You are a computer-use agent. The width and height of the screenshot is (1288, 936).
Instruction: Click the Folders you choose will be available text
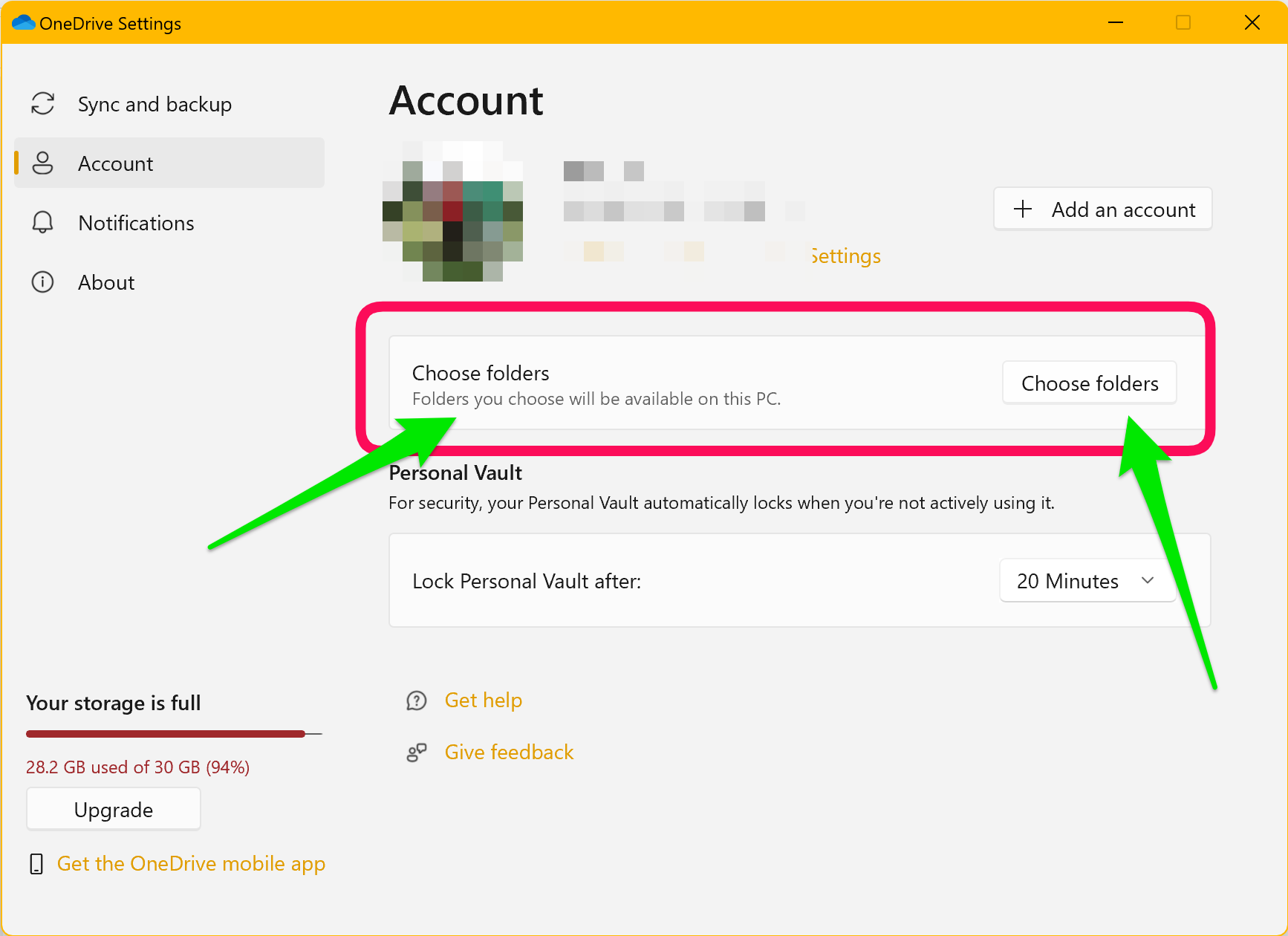(x=596, y=399)
